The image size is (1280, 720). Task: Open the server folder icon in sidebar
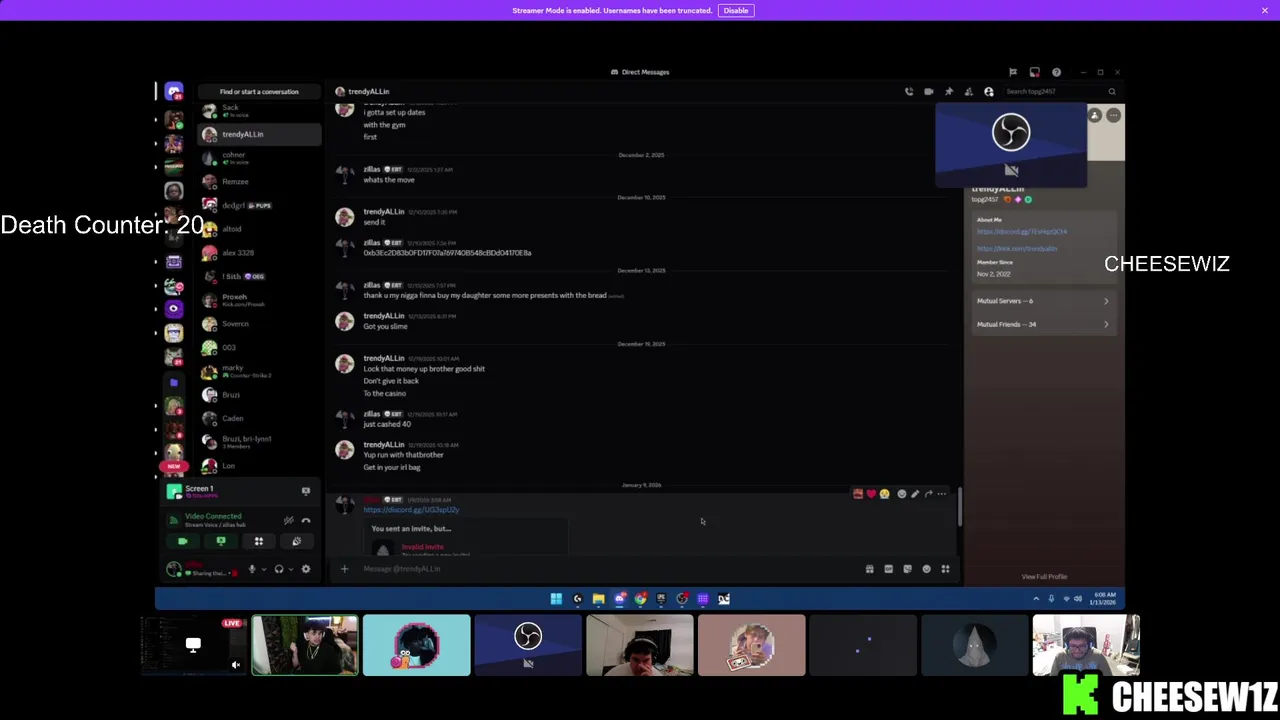[174, 382]
